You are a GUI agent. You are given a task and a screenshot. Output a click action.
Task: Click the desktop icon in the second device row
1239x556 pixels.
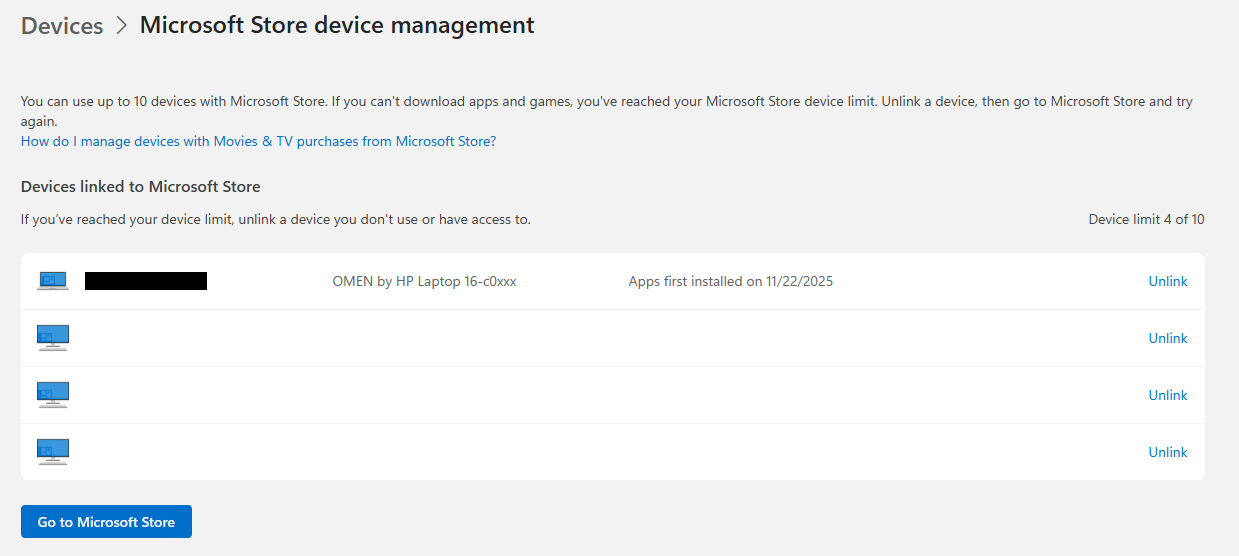(x=53, y=338)
